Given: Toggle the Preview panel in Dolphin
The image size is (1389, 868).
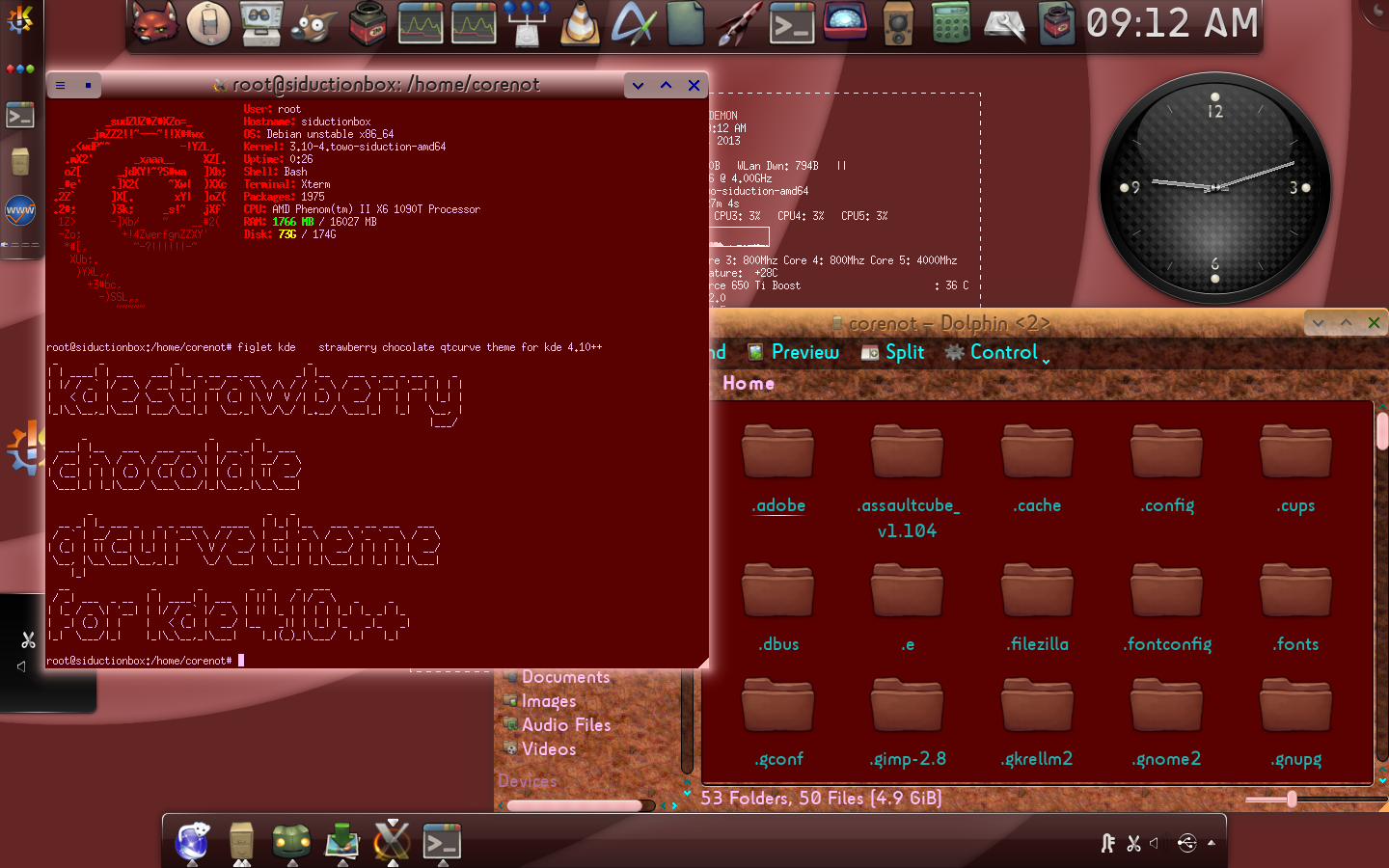Looking at the screenshot, I should [794, 352].
